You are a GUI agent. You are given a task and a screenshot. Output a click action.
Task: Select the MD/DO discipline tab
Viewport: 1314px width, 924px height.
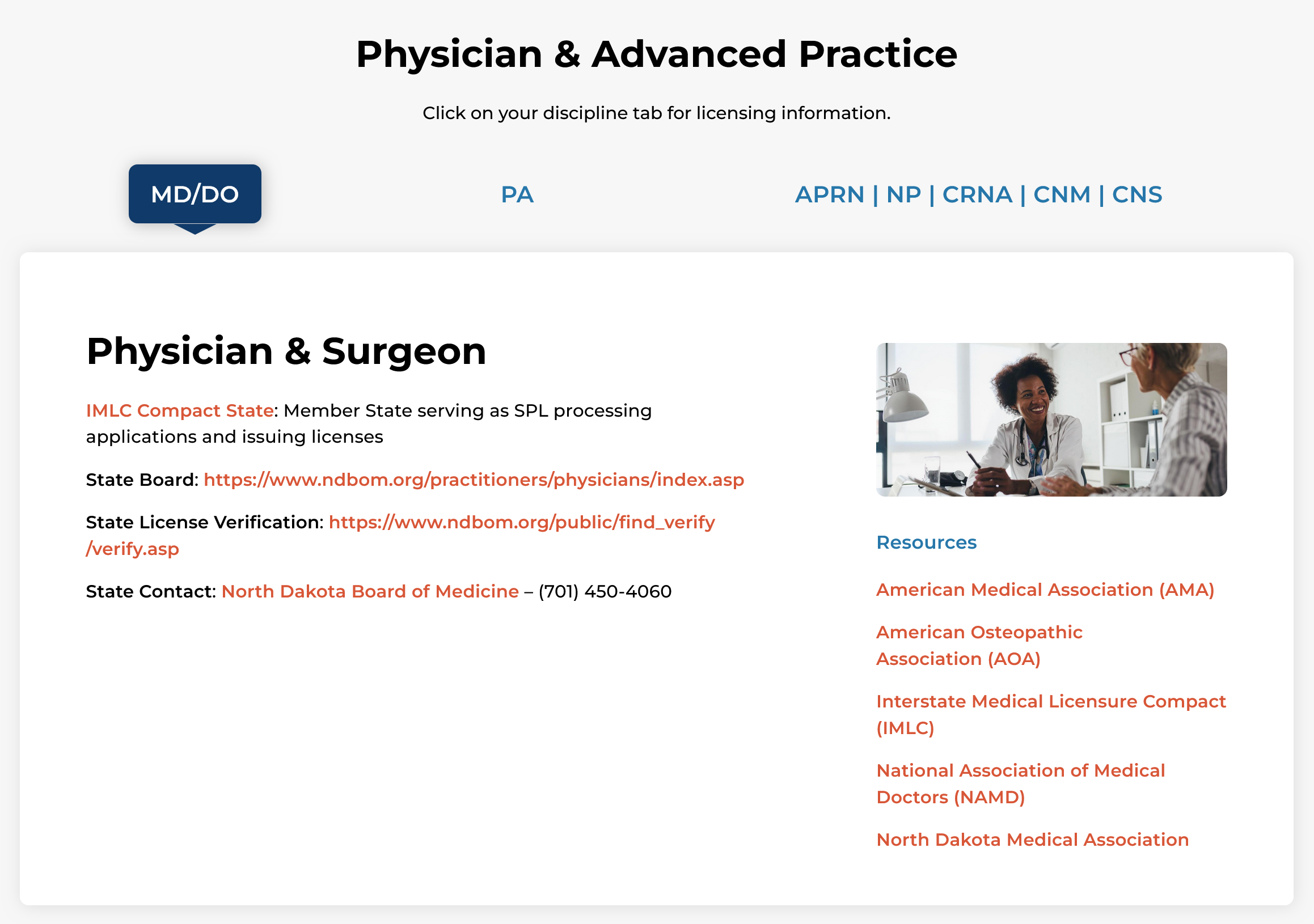click(x=195, y=194)
